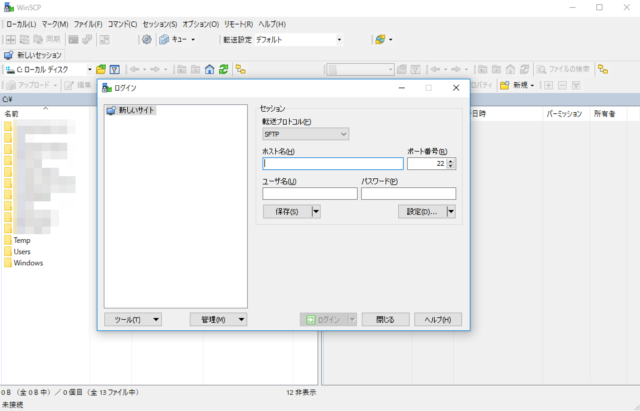640x411 pixels.
Task: Click the 閉じる button
Action: click(x=385, y=319)
